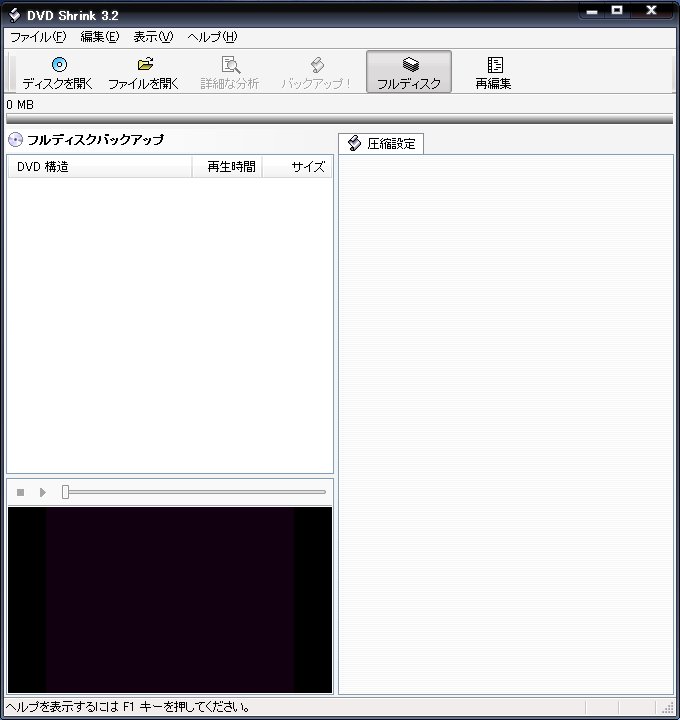Click the ファイルを開く (Open Files) folder icon
Image resolution: width=680 pixels, height=720 pixels.
click(x=145, y=64)
